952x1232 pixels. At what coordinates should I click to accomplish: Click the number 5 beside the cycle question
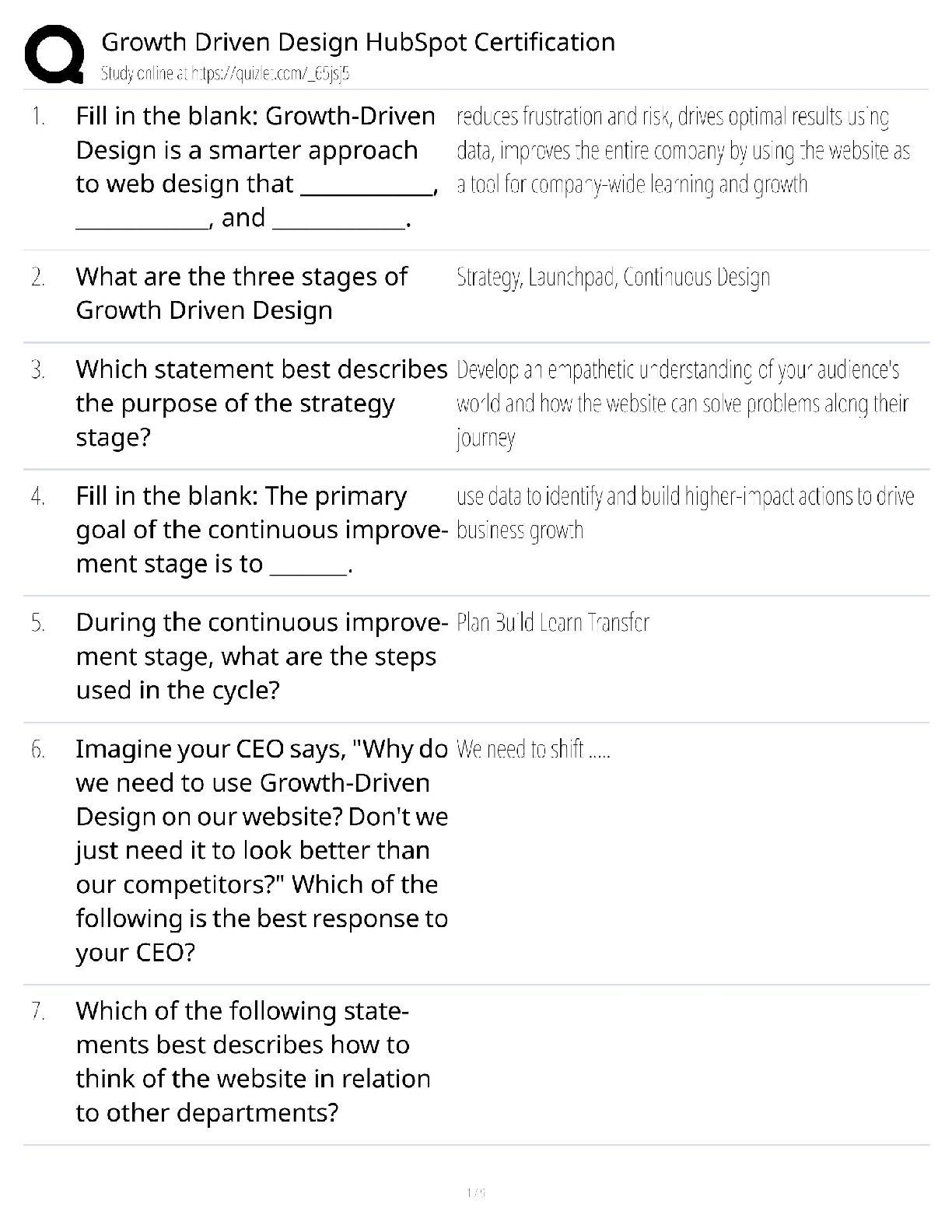click(38, 623)
